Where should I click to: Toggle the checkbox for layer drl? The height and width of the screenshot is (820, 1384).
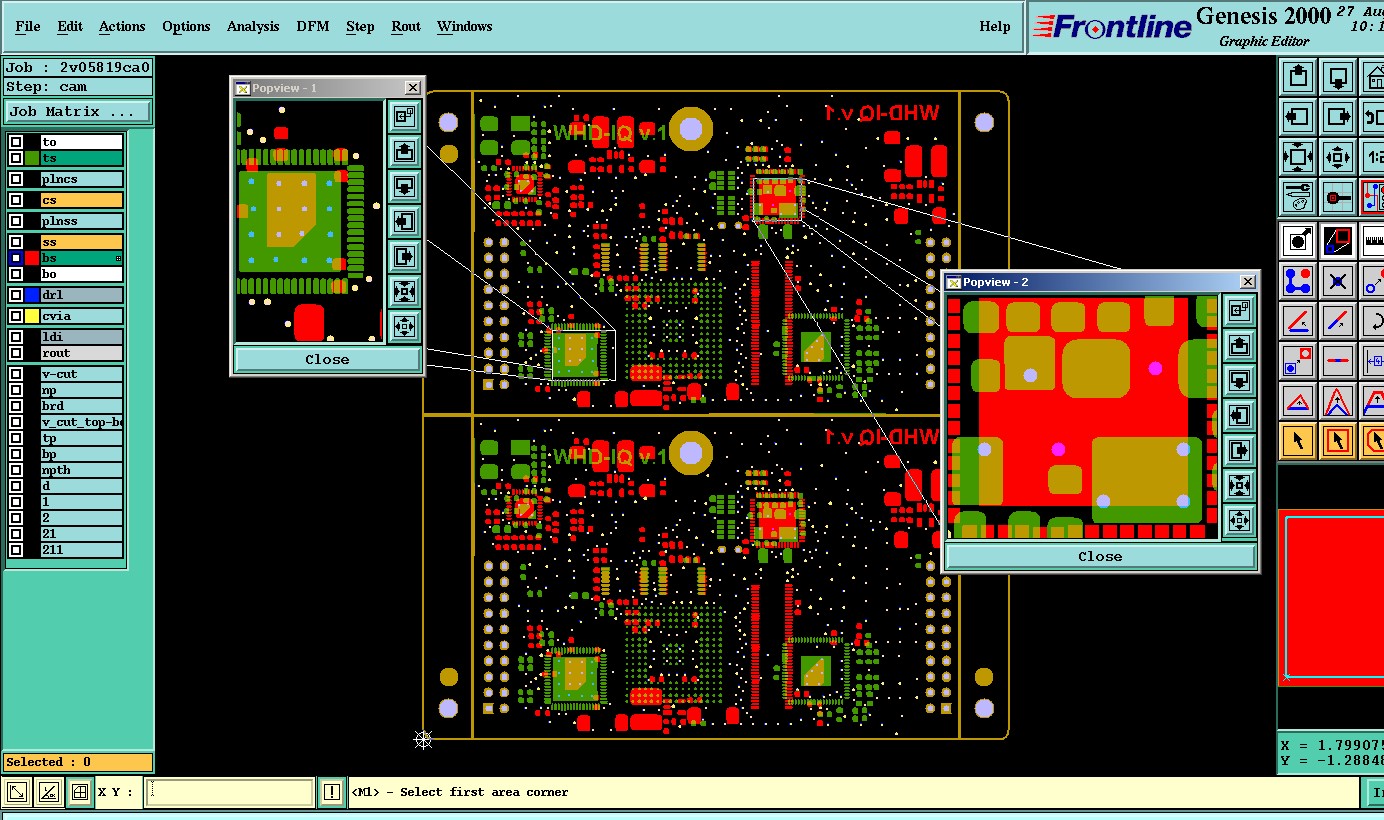tap(16, 295)
